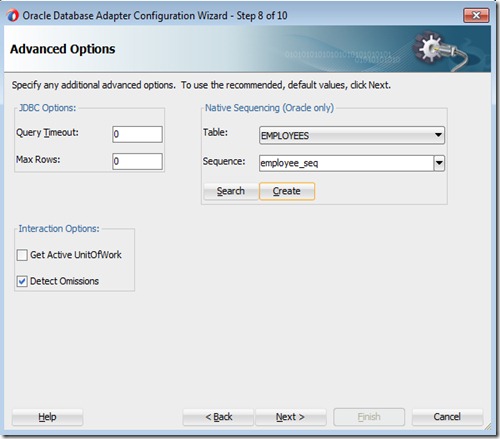Click the Create sequence button

pos(287,191)
